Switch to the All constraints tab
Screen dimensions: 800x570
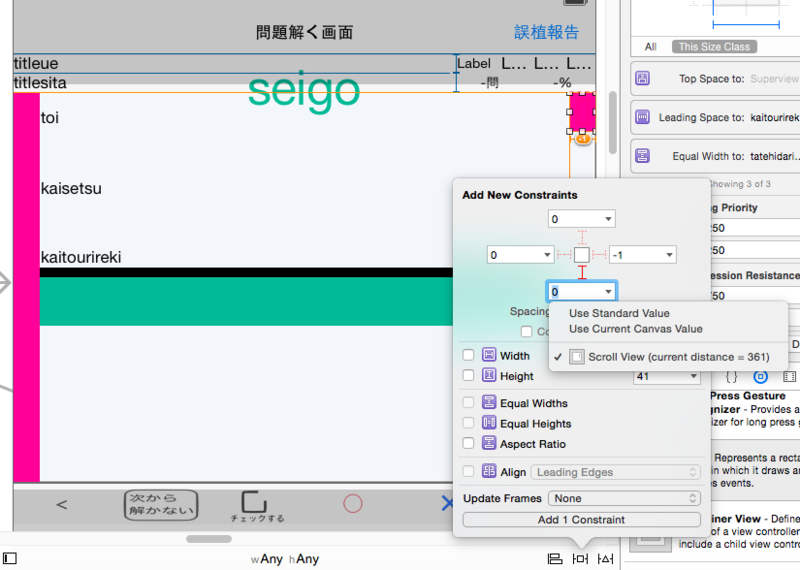[x=651, y=46]
